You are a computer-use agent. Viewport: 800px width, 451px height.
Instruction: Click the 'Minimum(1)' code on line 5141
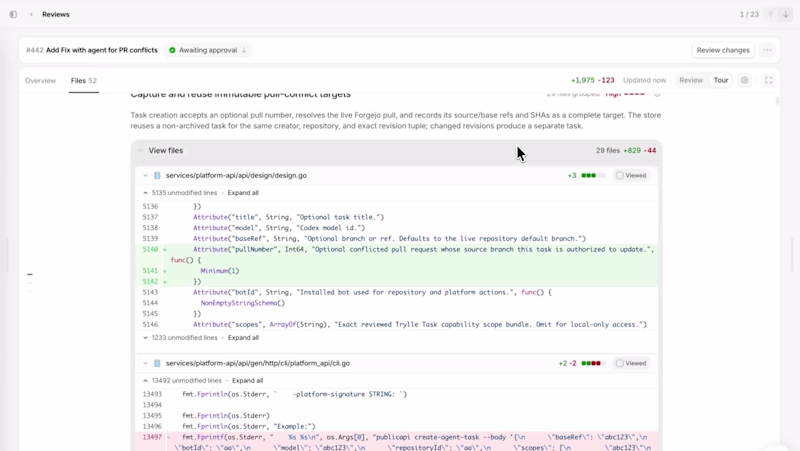[220, 271]
